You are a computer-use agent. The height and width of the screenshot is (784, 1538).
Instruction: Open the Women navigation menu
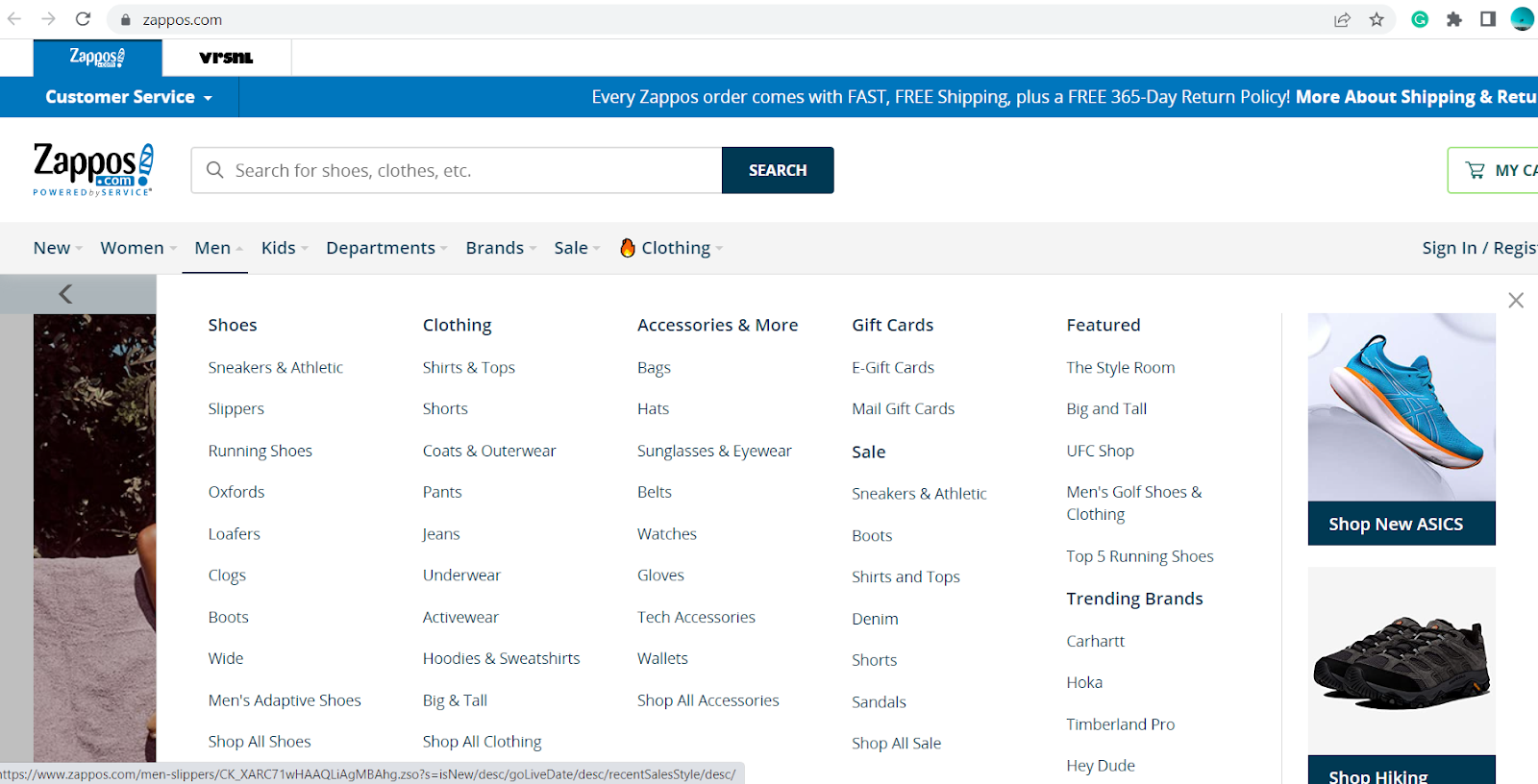[138, 248]
